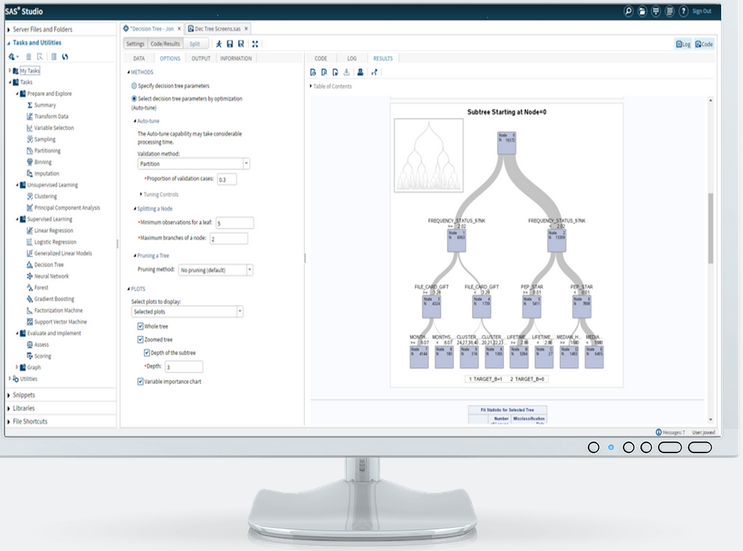Click the properties icon in Tasks toolbar
The image size is (743, 551).
(x=54, y=57)
